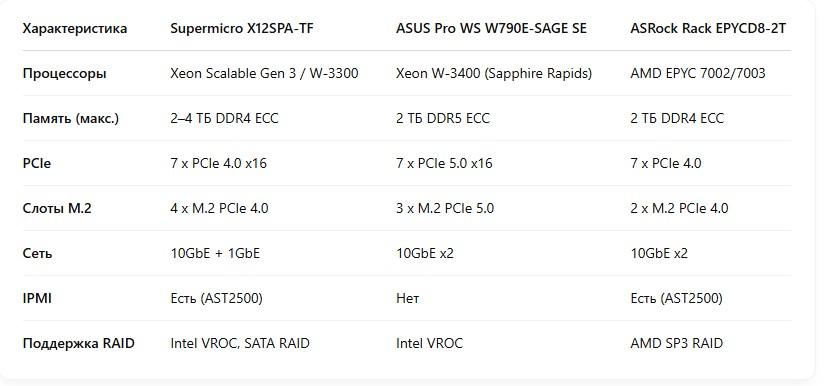The height and width of the screenshot is (386, 829).
Task: Select the PCIe row label
Action: 37,163
